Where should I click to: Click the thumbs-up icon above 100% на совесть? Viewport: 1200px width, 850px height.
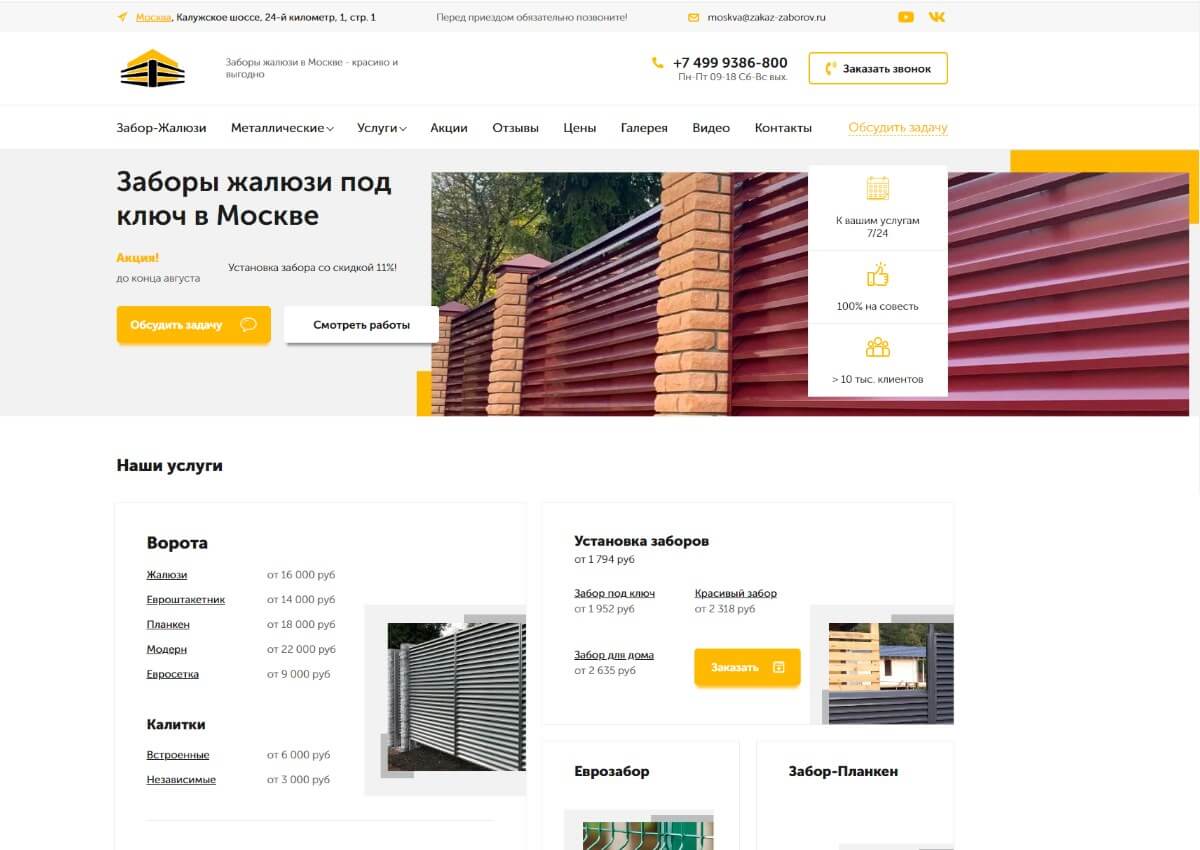click(x=877, y=275)
